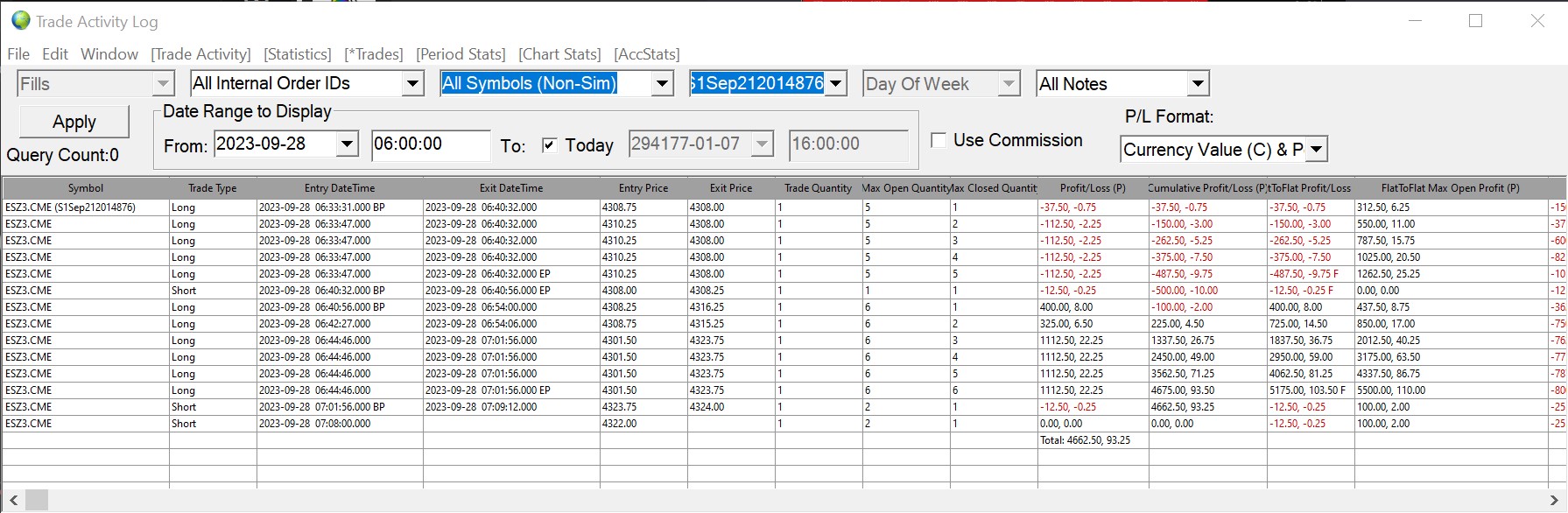Click the Trade Quantity column header

[x=819, y=188]
